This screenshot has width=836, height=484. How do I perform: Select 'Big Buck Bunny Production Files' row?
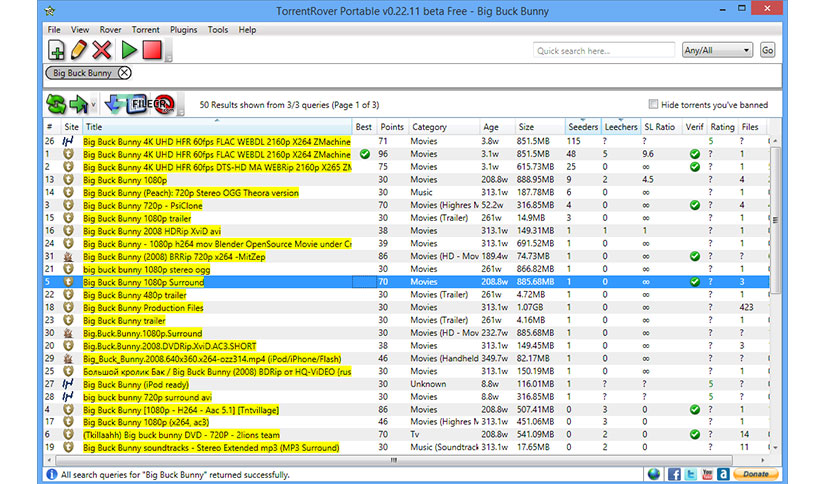[x=406, y=308]
